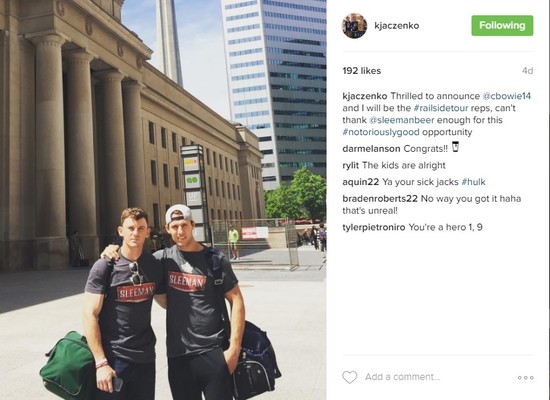Click the 4d post timestamp

(x=527, y=71)
